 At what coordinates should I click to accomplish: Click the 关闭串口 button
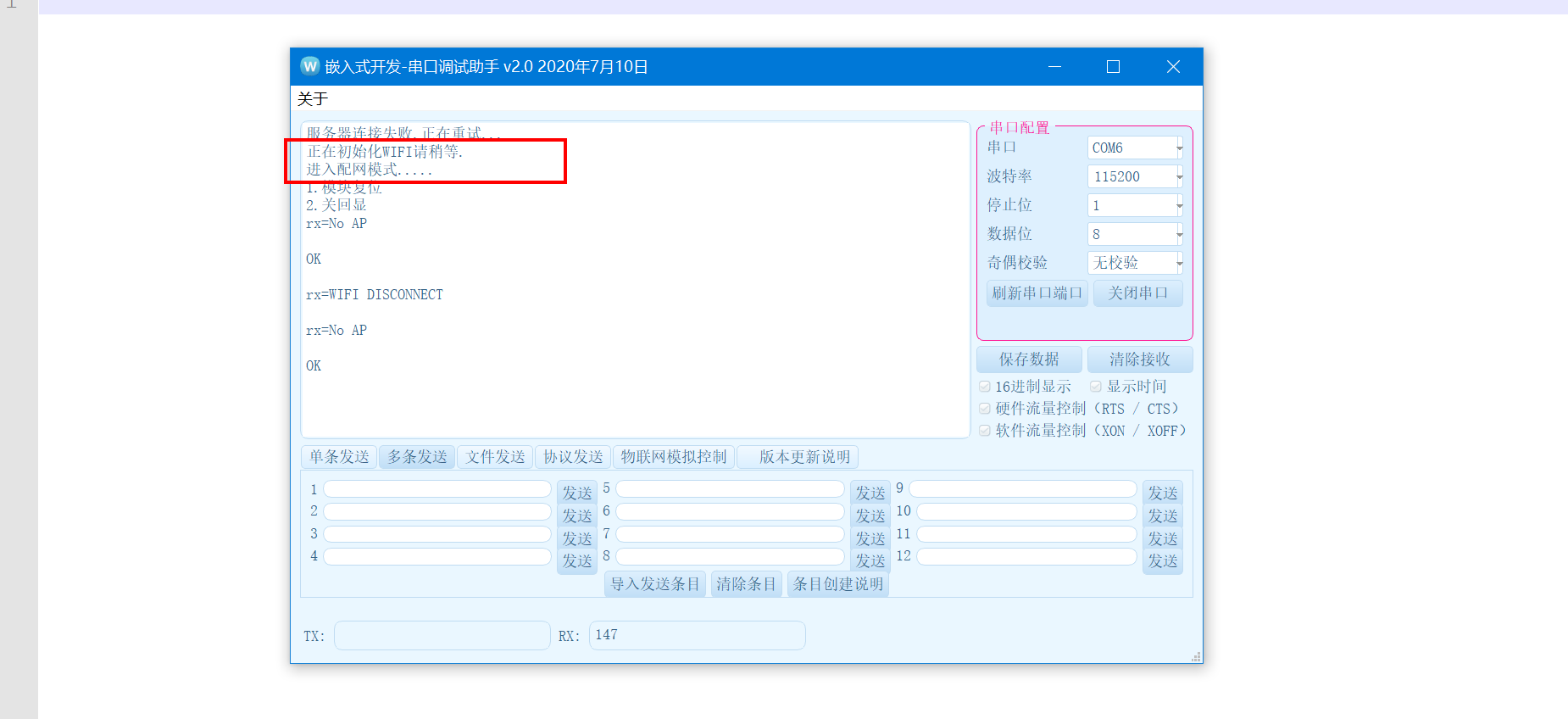pyautogui.click(x=1138, y=293)
